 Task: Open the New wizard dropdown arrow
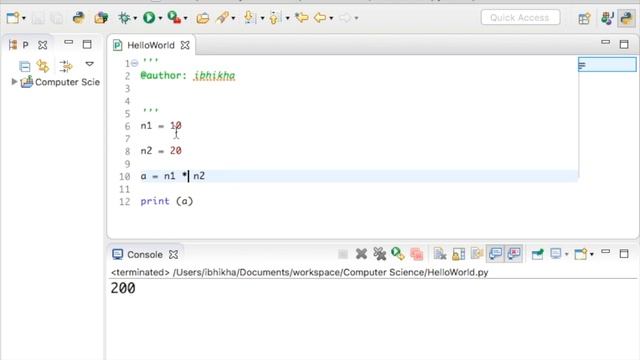tap(24, 18)
